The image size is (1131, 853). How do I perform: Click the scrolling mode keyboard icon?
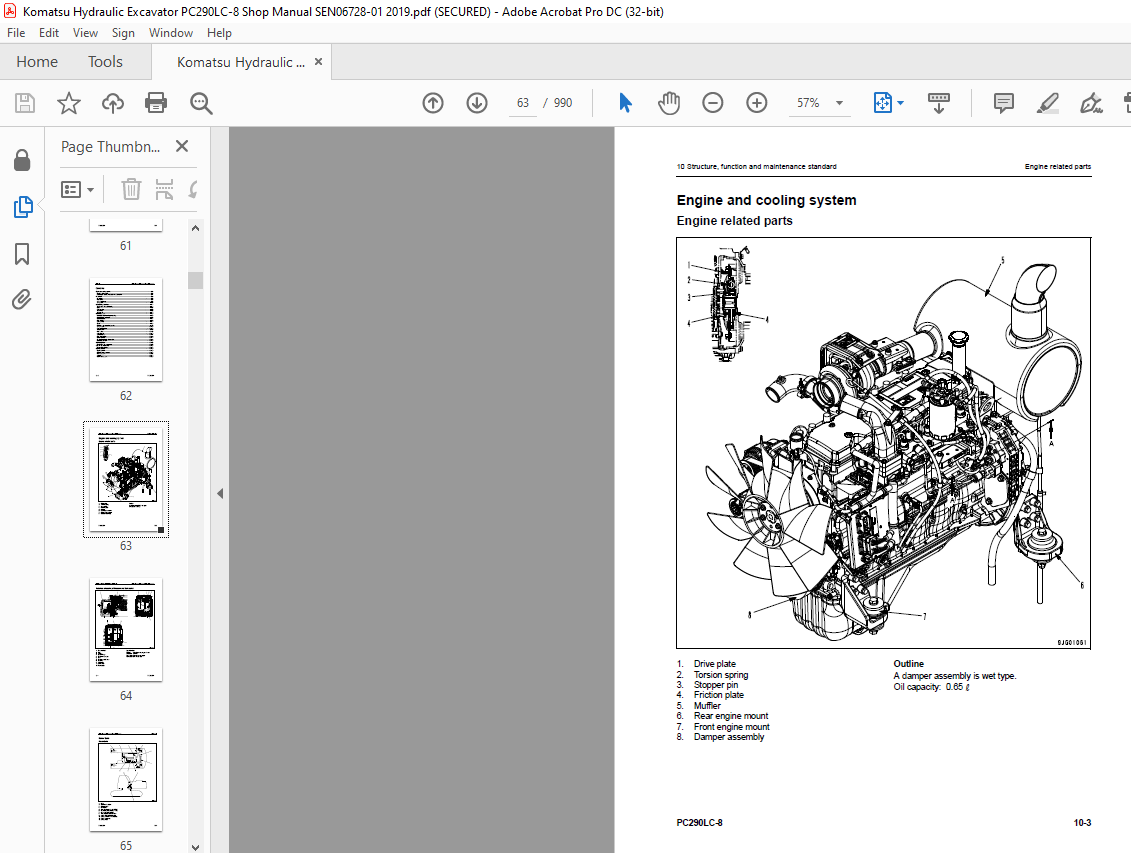click(938, 103)
